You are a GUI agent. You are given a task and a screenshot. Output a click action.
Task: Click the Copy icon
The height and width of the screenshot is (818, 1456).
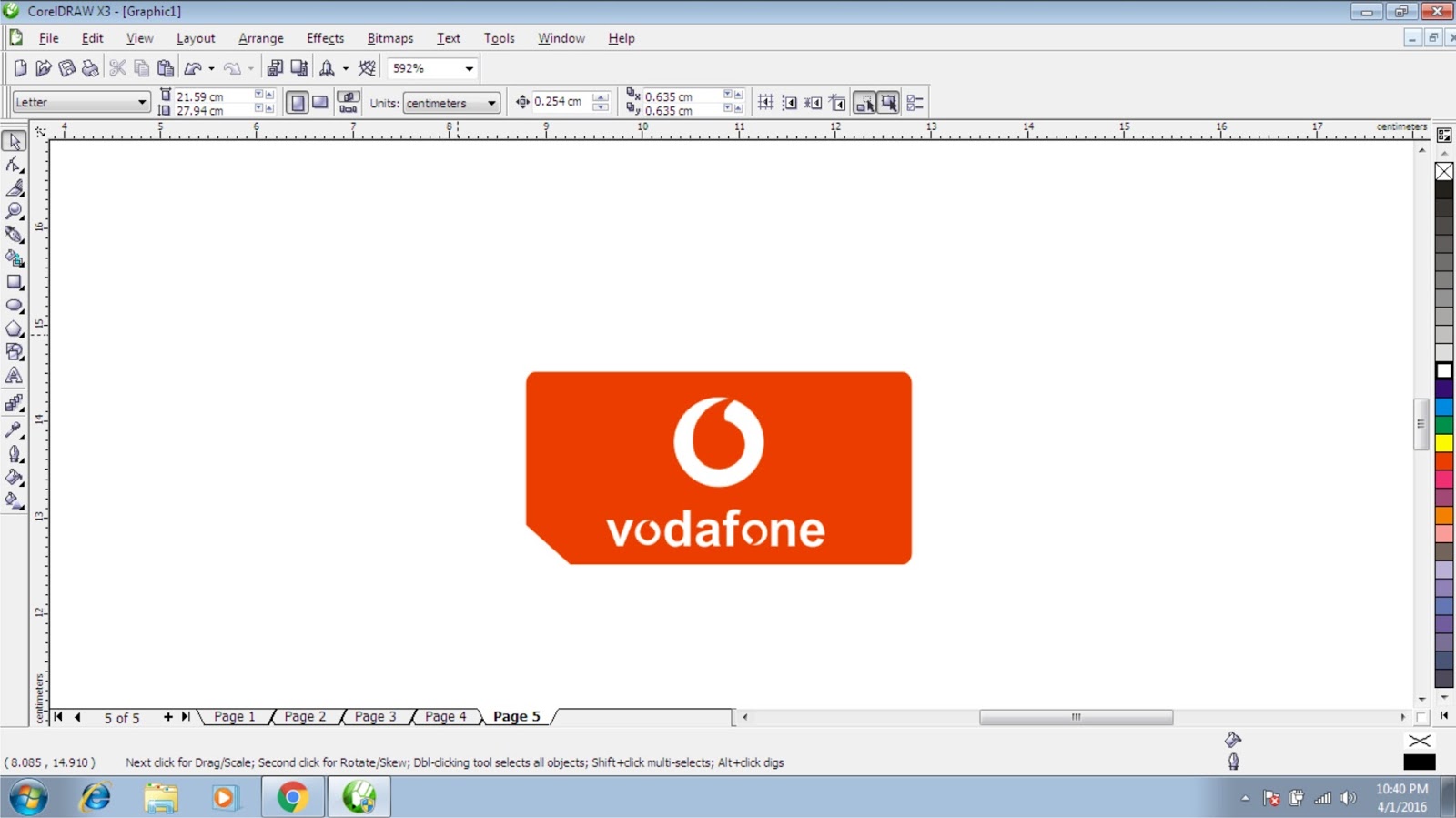(x=141, y=68)
